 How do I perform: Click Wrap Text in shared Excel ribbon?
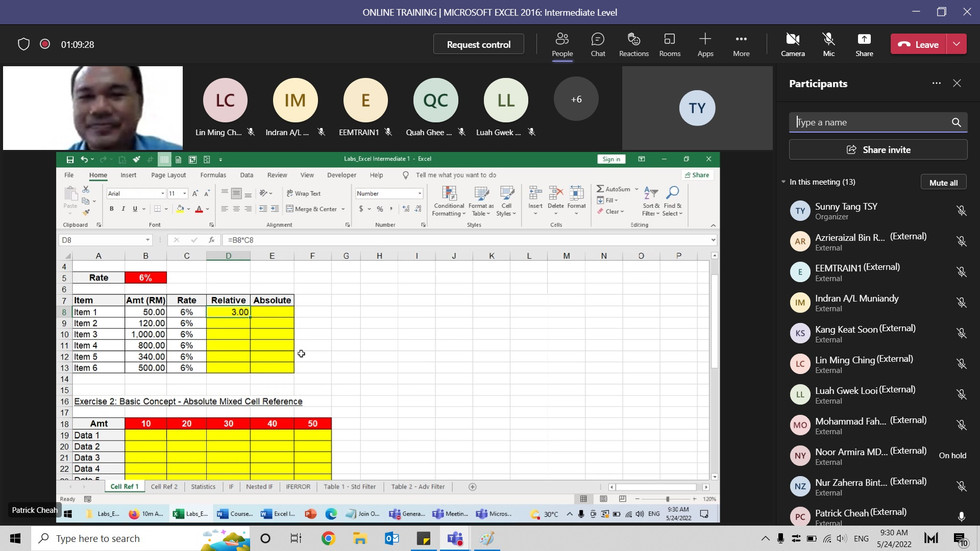point(304,194)
